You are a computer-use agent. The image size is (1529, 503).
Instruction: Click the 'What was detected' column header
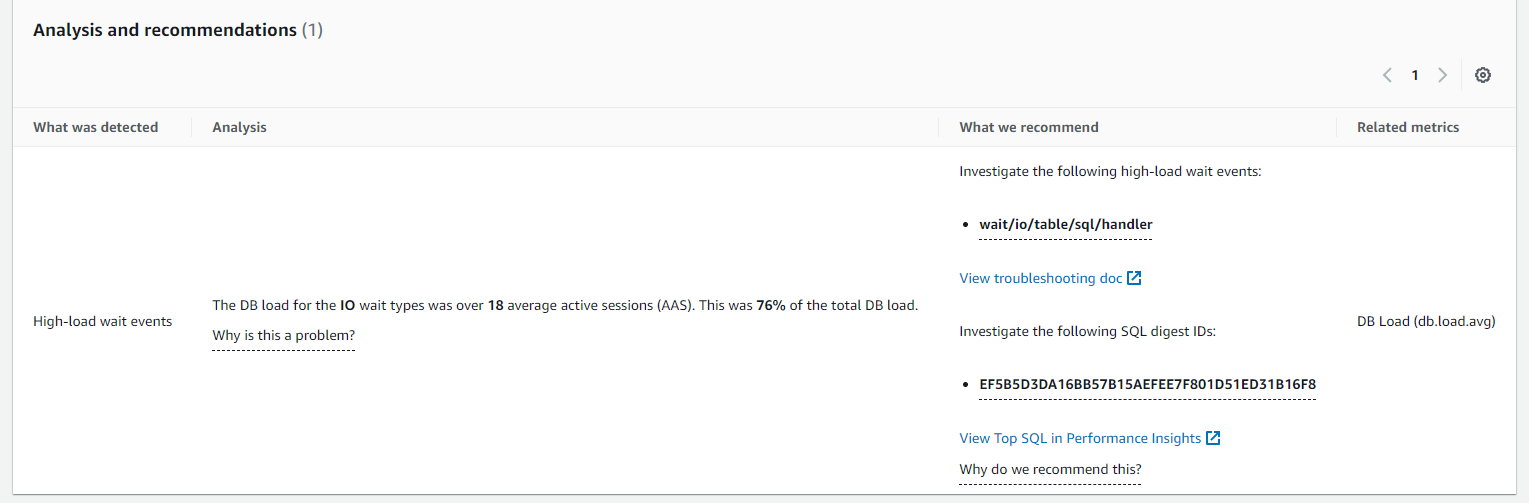coord(96,127)
